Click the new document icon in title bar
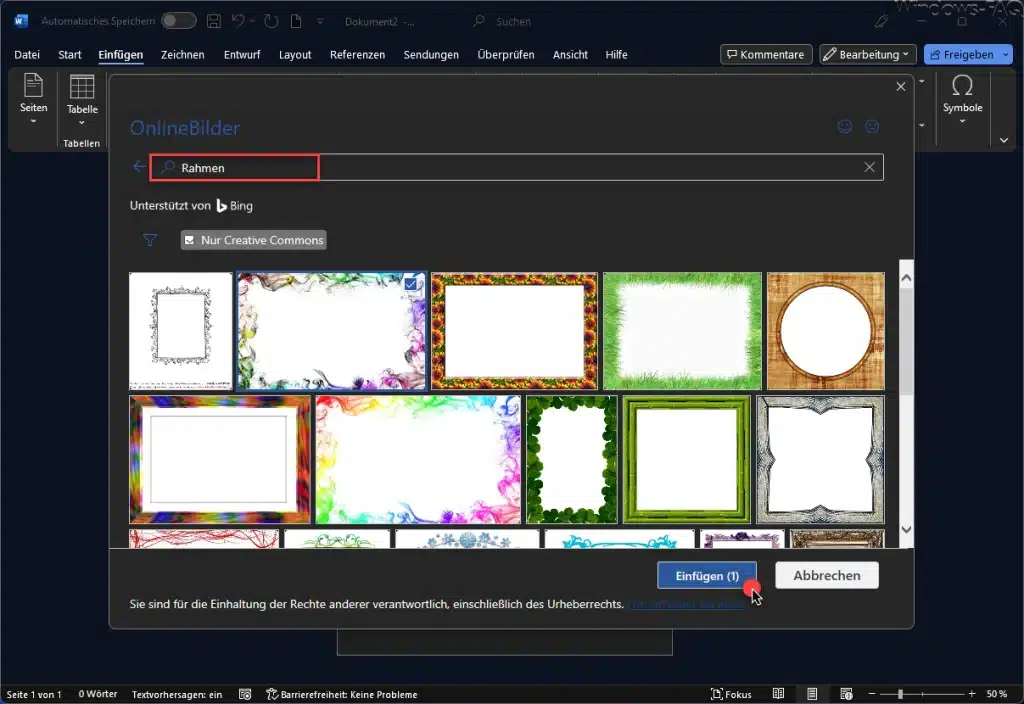This screenshot has width=1024, height=704. [x=296, y=21]
